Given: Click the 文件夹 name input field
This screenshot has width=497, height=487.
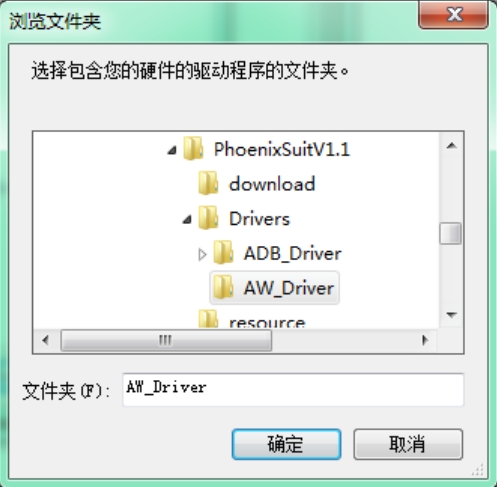Looking at the screenshot, I should pos(293,390).
